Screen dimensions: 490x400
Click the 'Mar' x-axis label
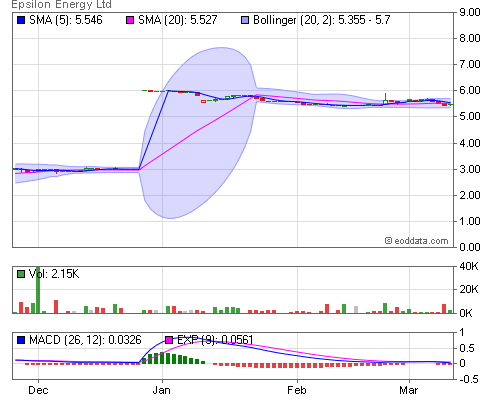click(409, 390)
